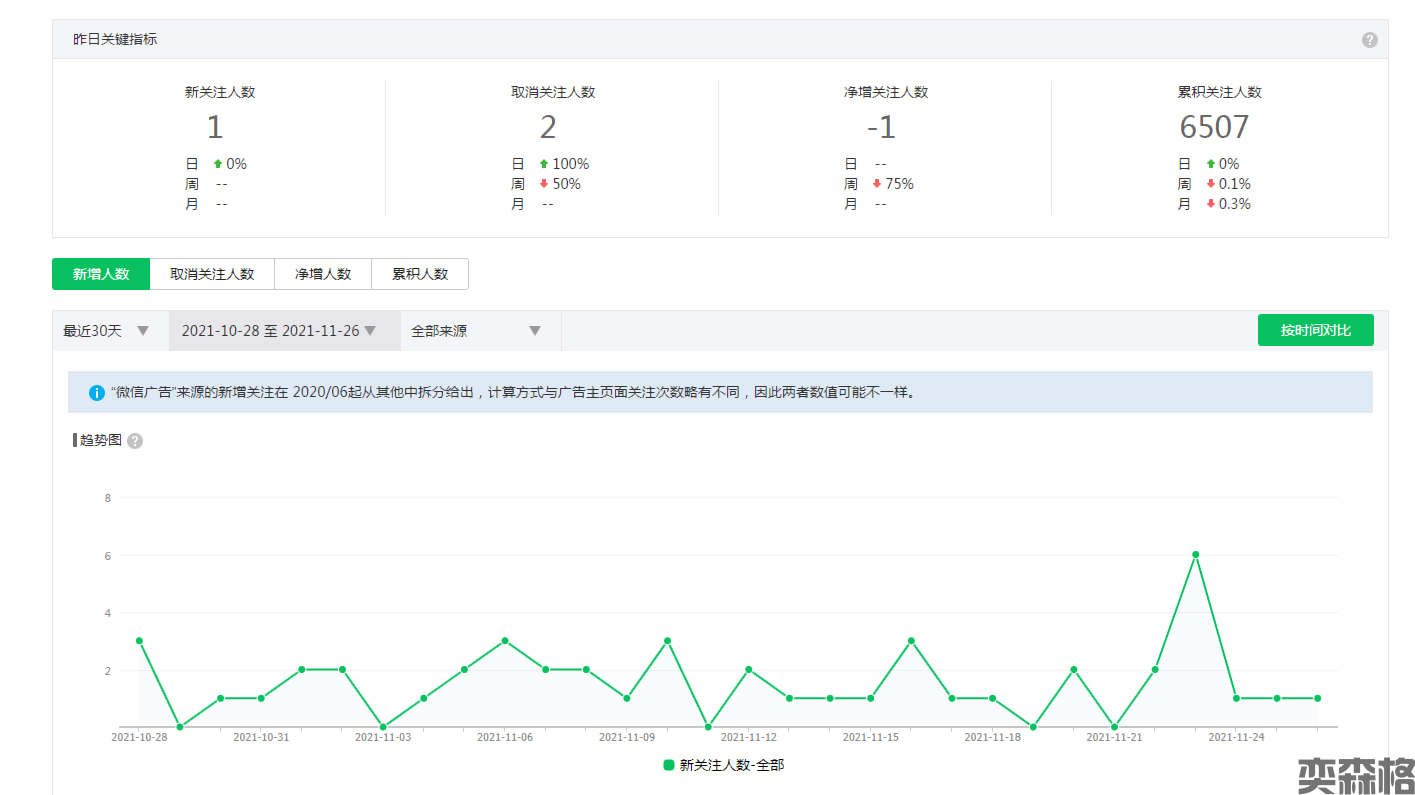Select the 累积人数 tab
Viewport: 1415px width, 795px height.
420,274
